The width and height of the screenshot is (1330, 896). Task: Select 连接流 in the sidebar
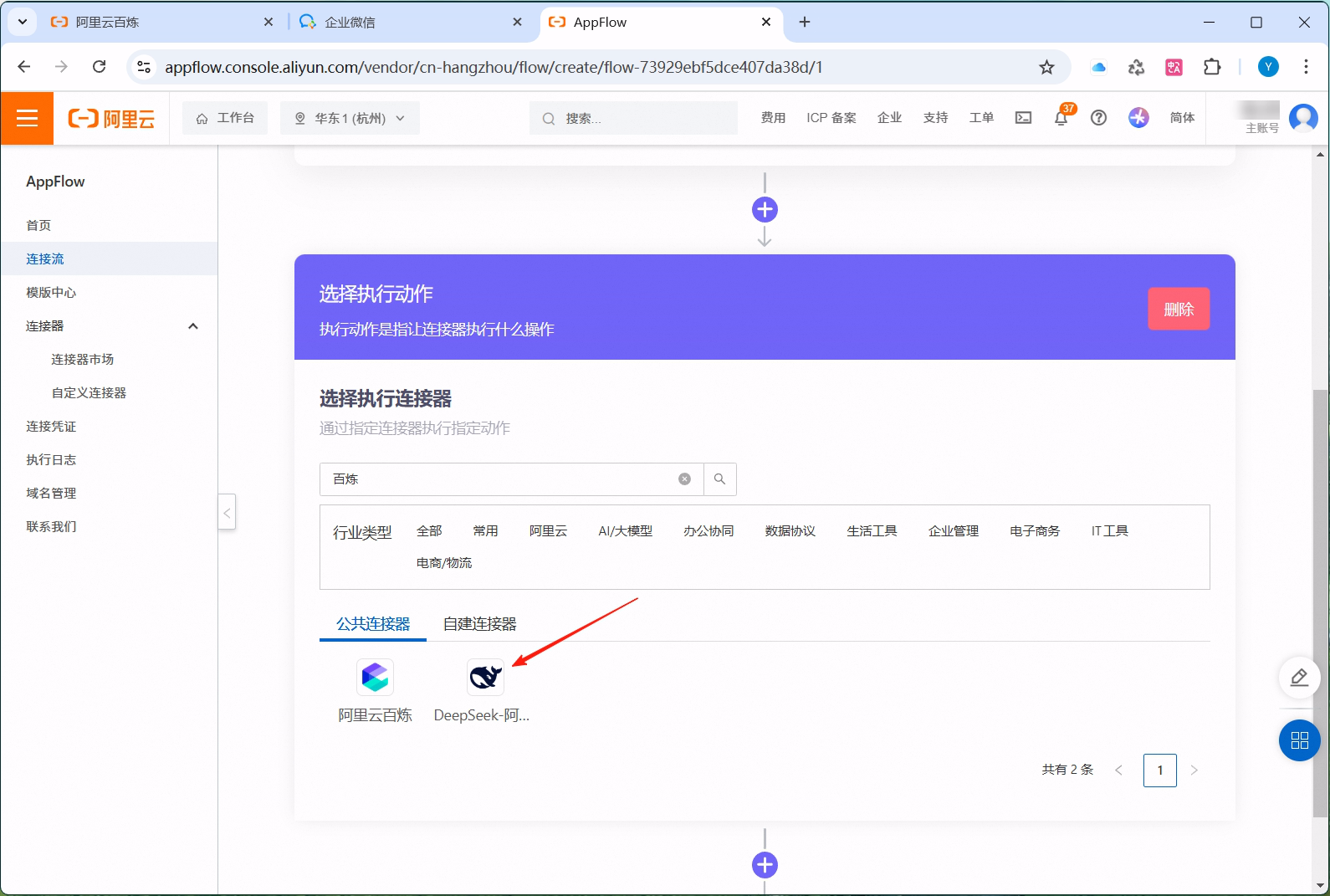109,259
